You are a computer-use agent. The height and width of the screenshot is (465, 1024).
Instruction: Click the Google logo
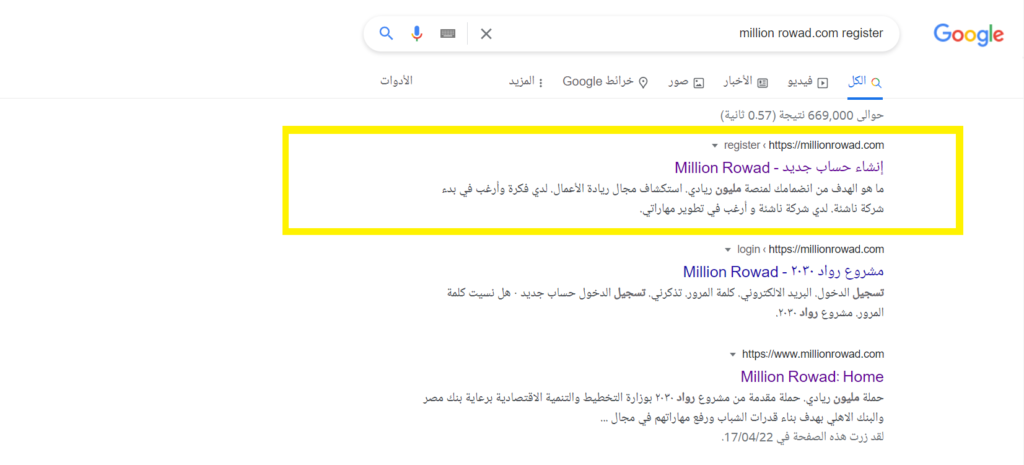(968, 35)
